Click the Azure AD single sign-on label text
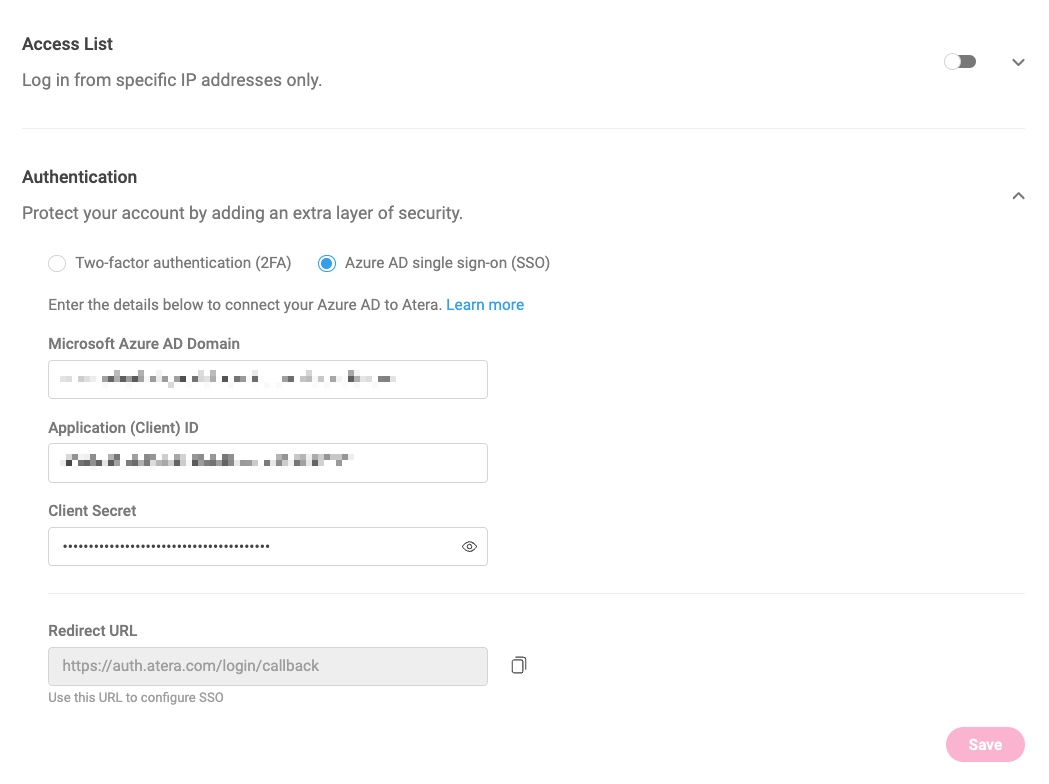The image size is (1049, 784). click(448, 263)
